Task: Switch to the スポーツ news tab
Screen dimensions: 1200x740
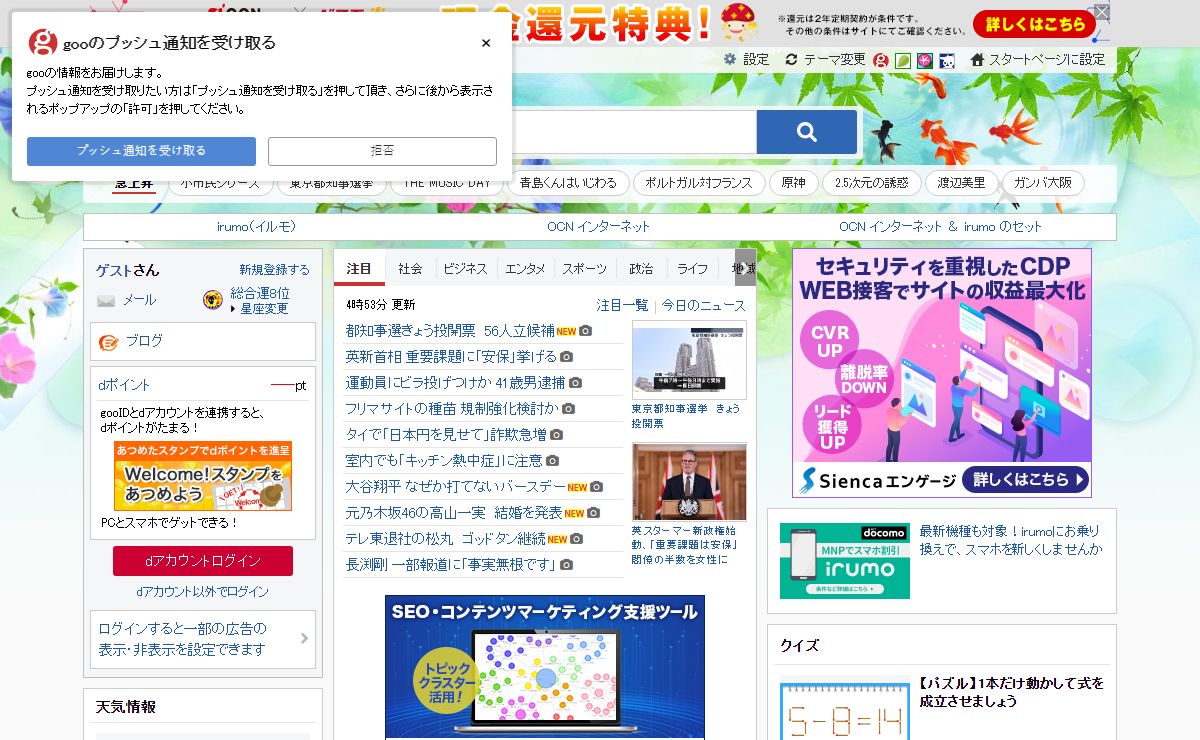Action: 584,268
